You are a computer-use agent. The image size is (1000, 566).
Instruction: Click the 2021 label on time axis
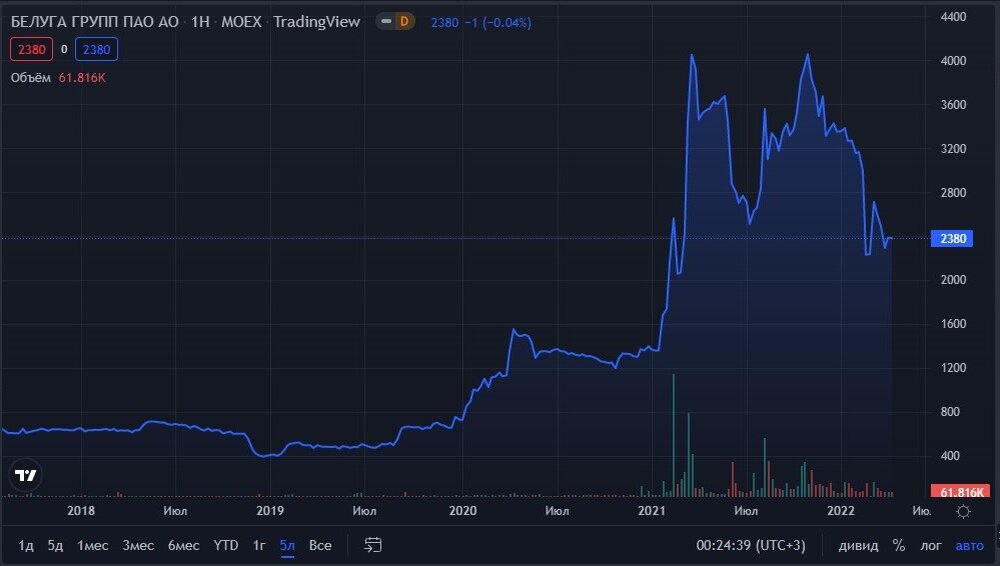pyautogui.click(x=651, y=510)
